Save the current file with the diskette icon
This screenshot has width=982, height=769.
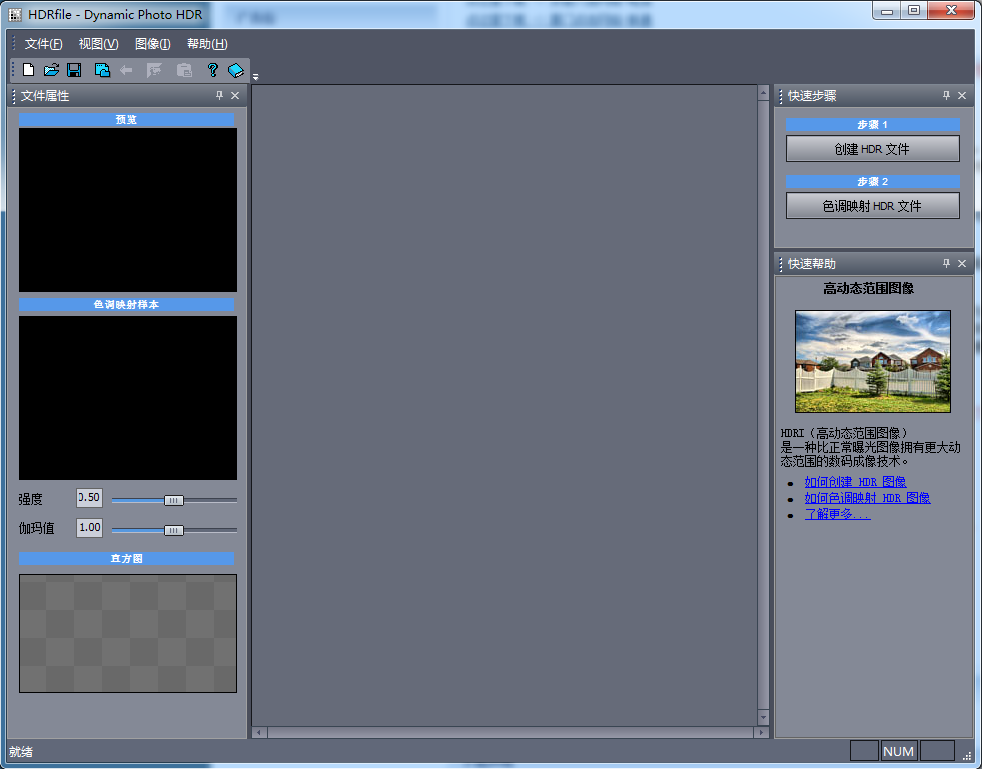pyautogui.click(x=74, y=69)
